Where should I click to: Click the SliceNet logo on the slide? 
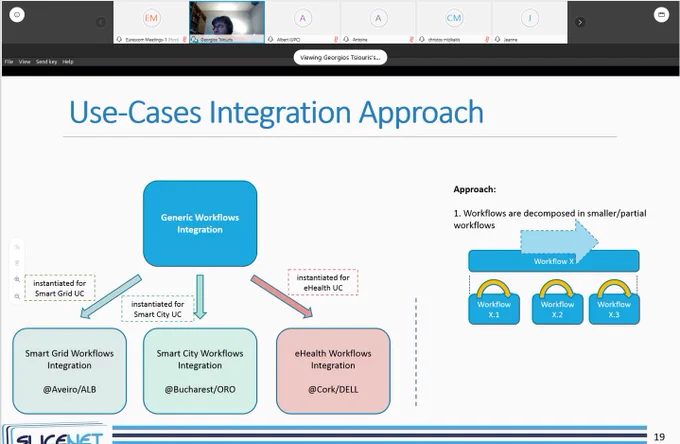(x=54, y=434)
